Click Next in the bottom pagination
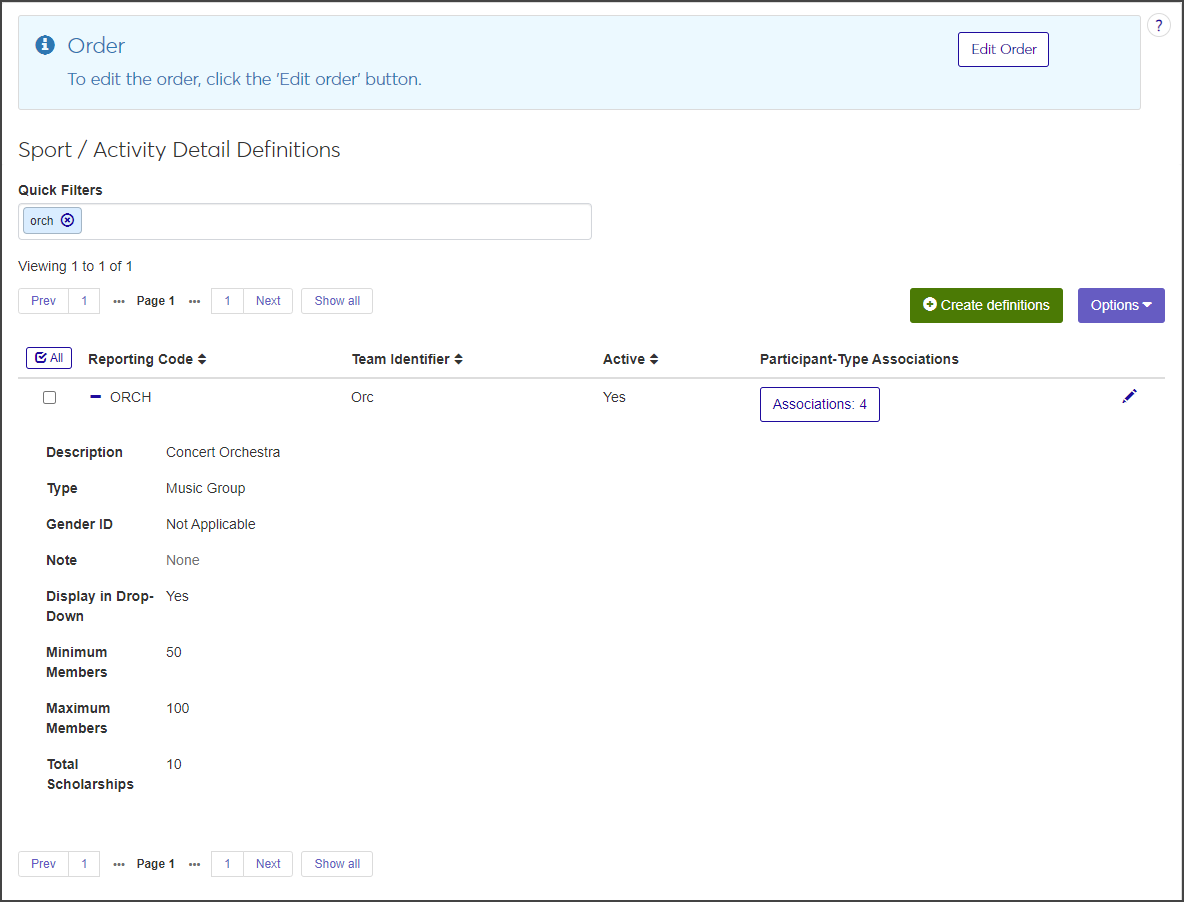The image size is (1184, 902). pos(268,864)
